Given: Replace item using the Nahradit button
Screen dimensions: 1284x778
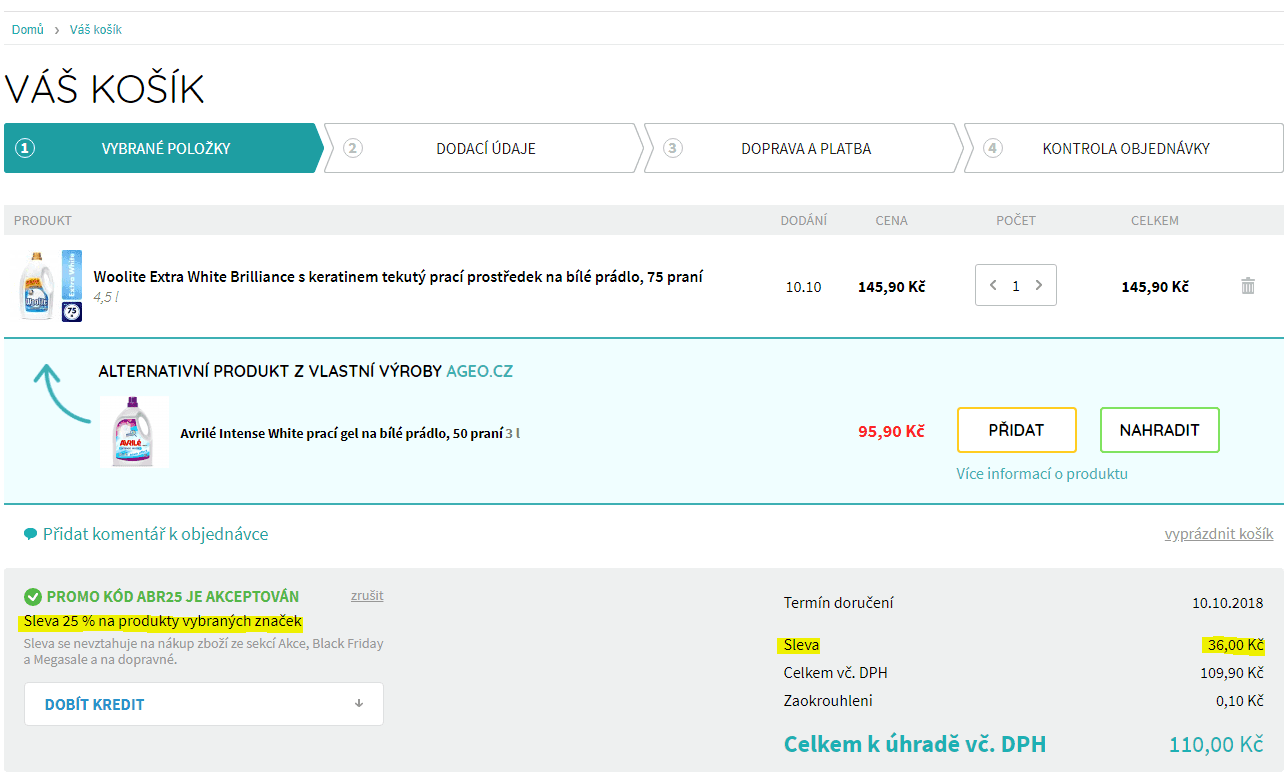Looking at the screenshot, I should 1160,430.
